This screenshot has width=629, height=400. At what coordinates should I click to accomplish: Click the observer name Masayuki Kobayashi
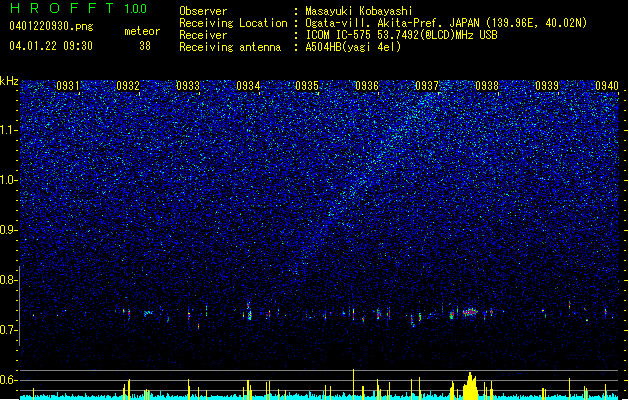[x=359, y=11]
